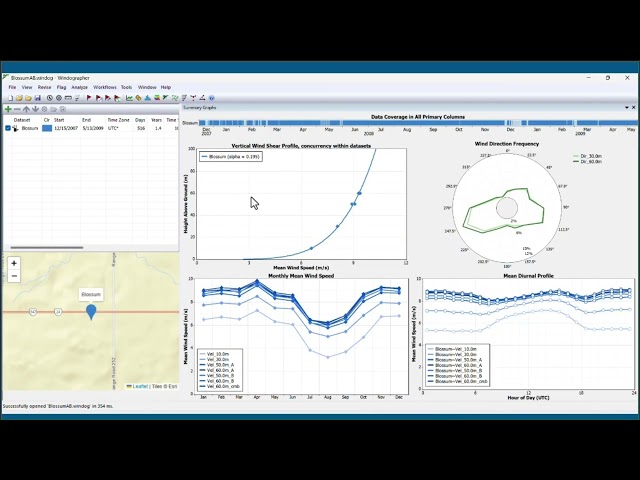The width and height of the screenshot is (640, 480).
Task: Click the Summary Graphs tab title
Action: (200, 108)
